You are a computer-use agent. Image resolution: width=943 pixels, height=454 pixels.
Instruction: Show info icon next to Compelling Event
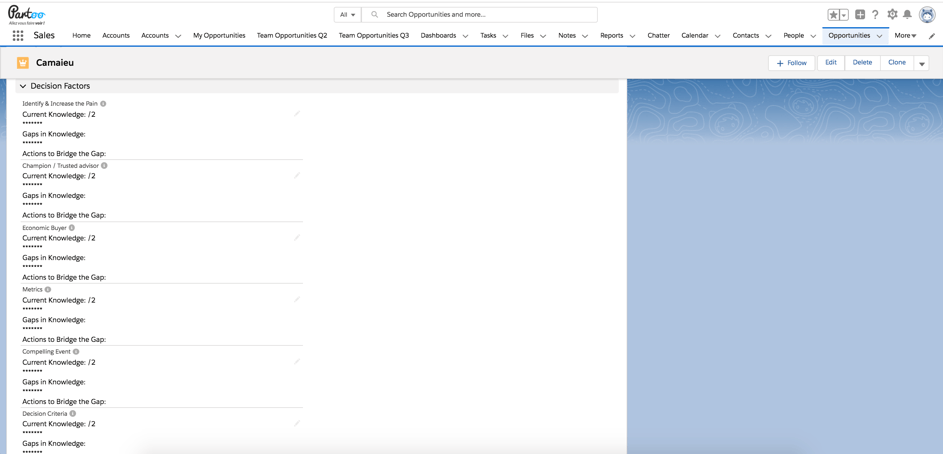76,351
